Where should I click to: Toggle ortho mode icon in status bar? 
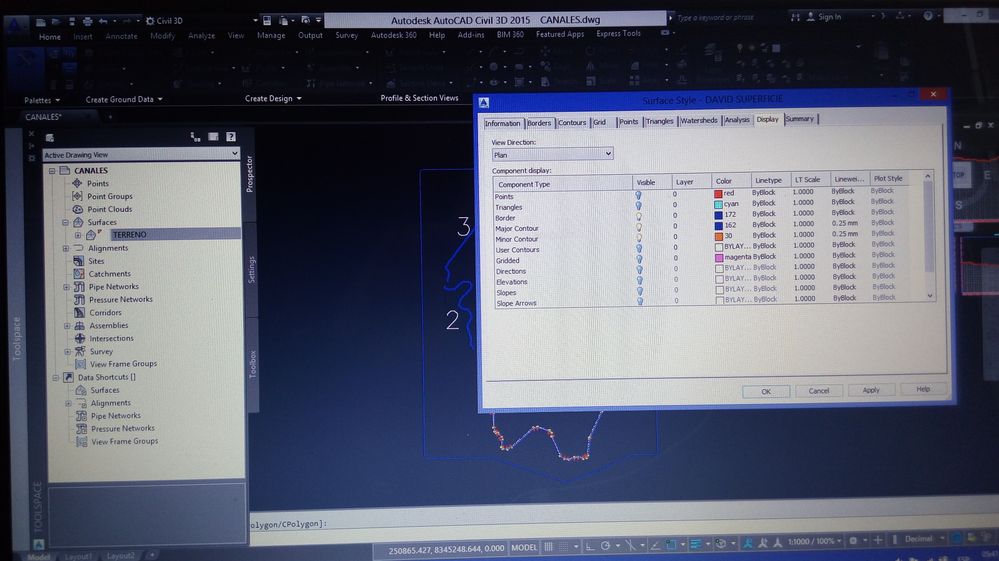590,546
